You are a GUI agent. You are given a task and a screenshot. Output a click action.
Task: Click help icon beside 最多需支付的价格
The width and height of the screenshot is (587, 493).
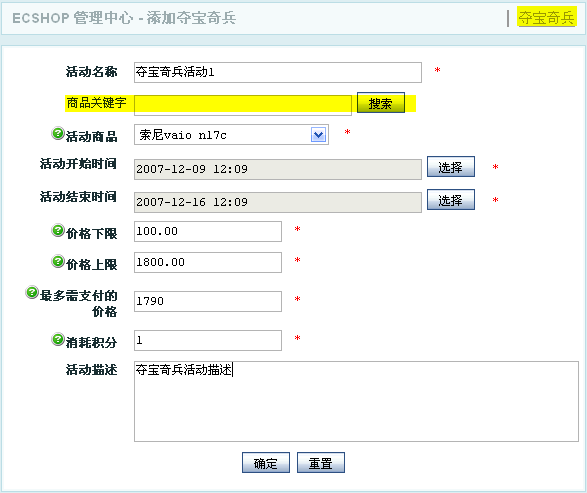click(x=32, y=292)
